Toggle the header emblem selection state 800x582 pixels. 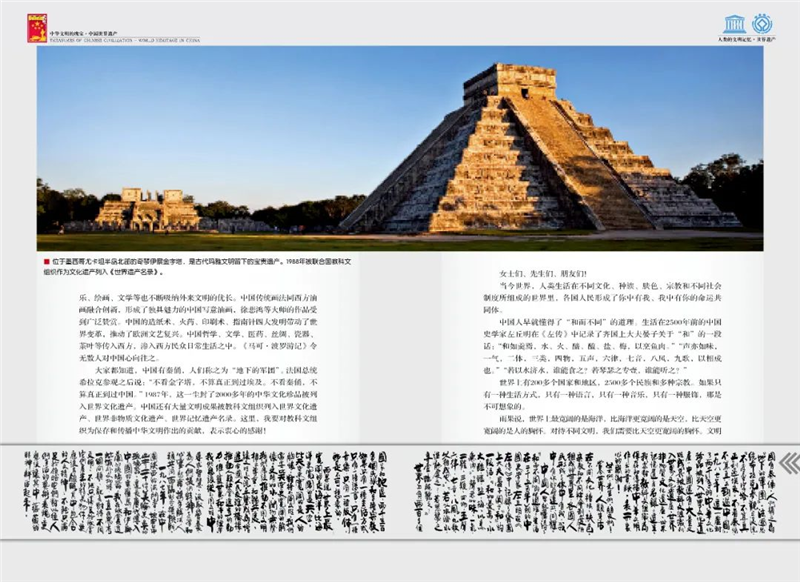tap(36, 28)
